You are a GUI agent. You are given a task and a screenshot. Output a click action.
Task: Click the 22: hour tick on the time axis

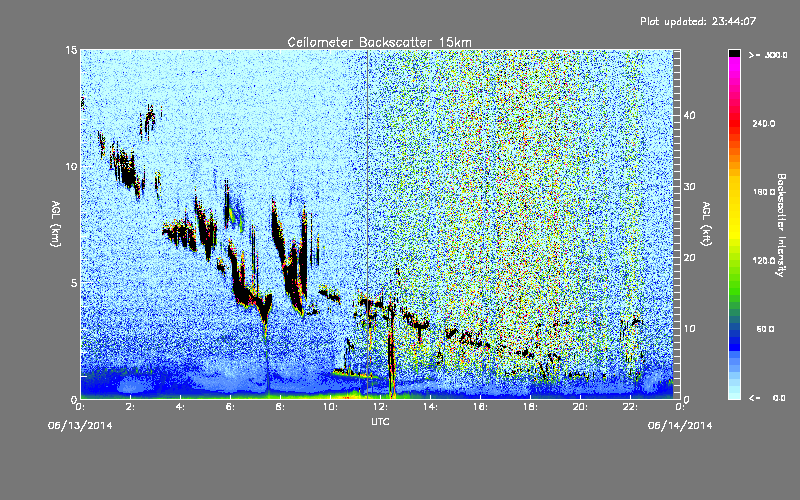click(631, 407)
